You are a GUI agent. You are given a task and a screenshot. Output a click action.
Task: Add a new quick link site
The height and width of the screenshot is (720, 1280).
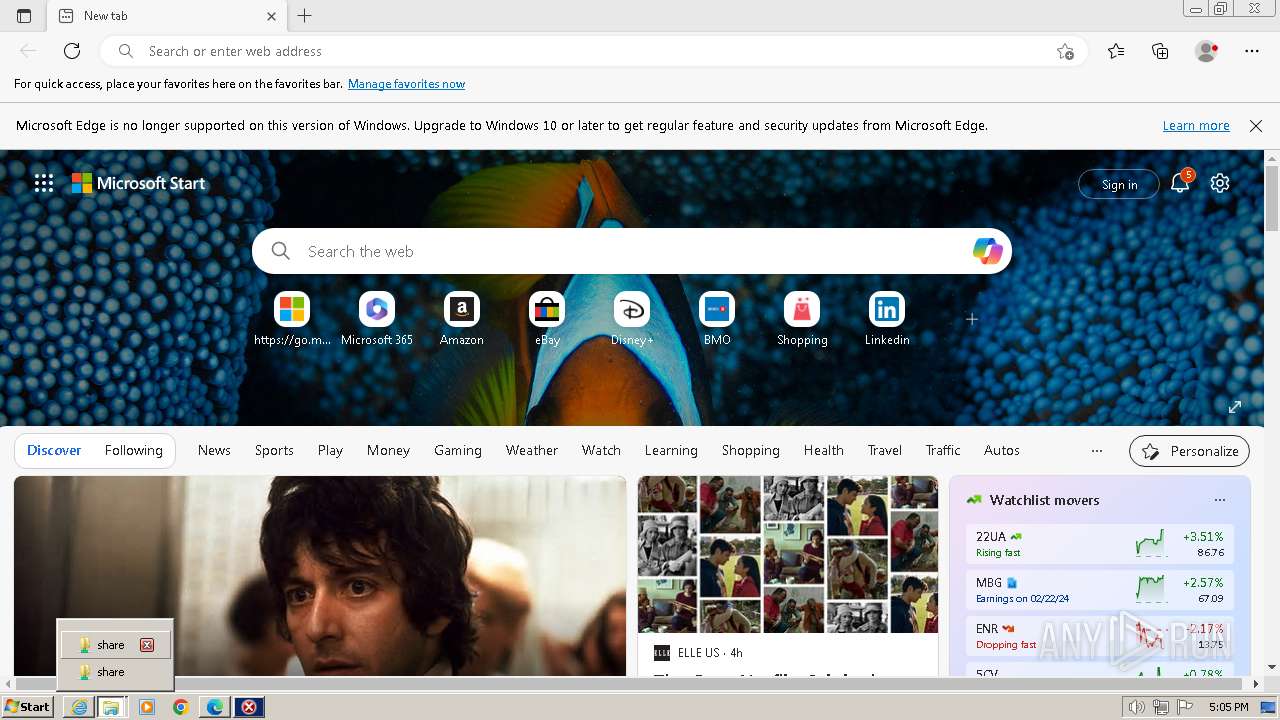click(x=971, y=319)
